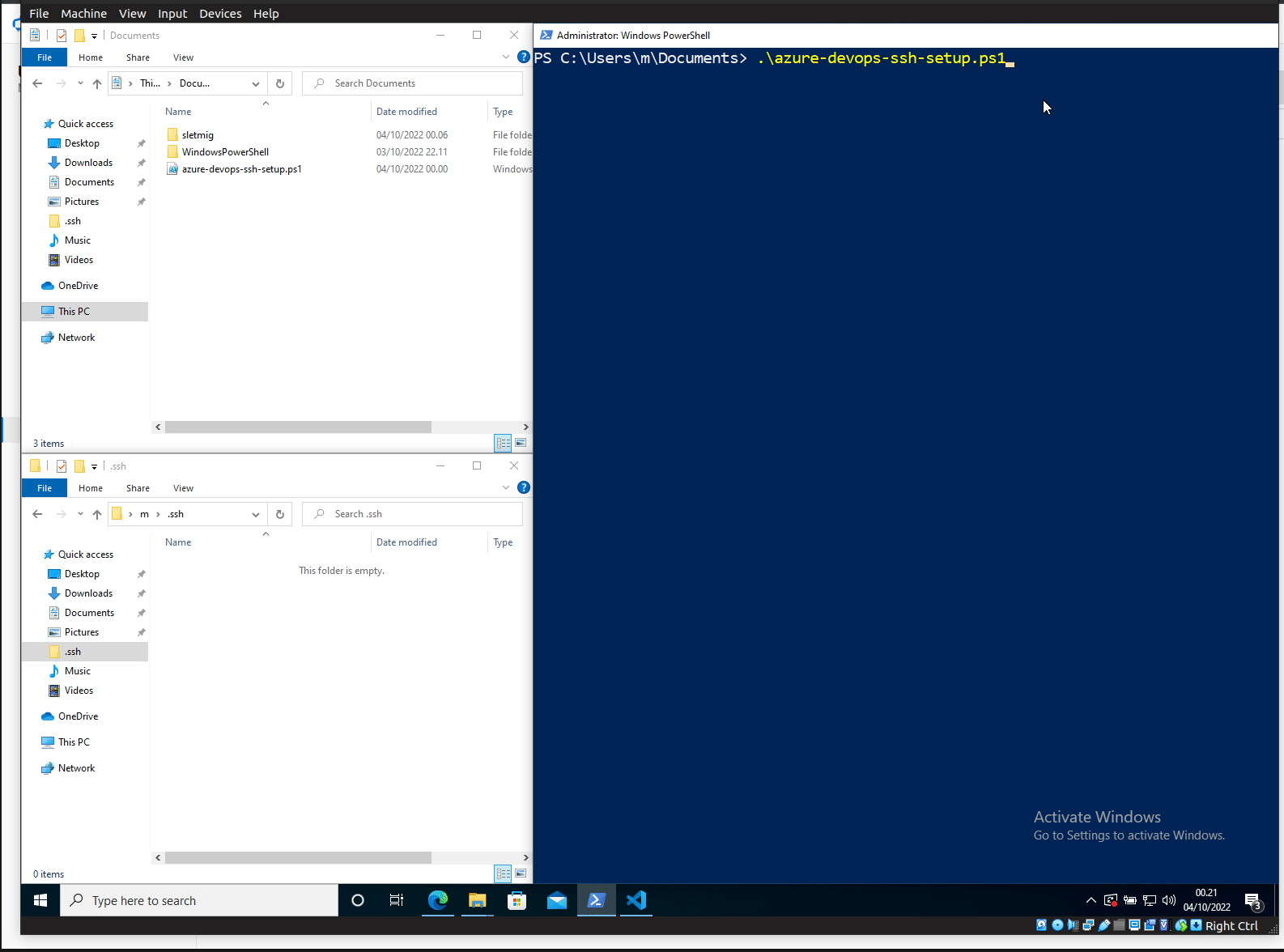Open recent locations dropdown in .ssh window

click(x=80, y=514)
